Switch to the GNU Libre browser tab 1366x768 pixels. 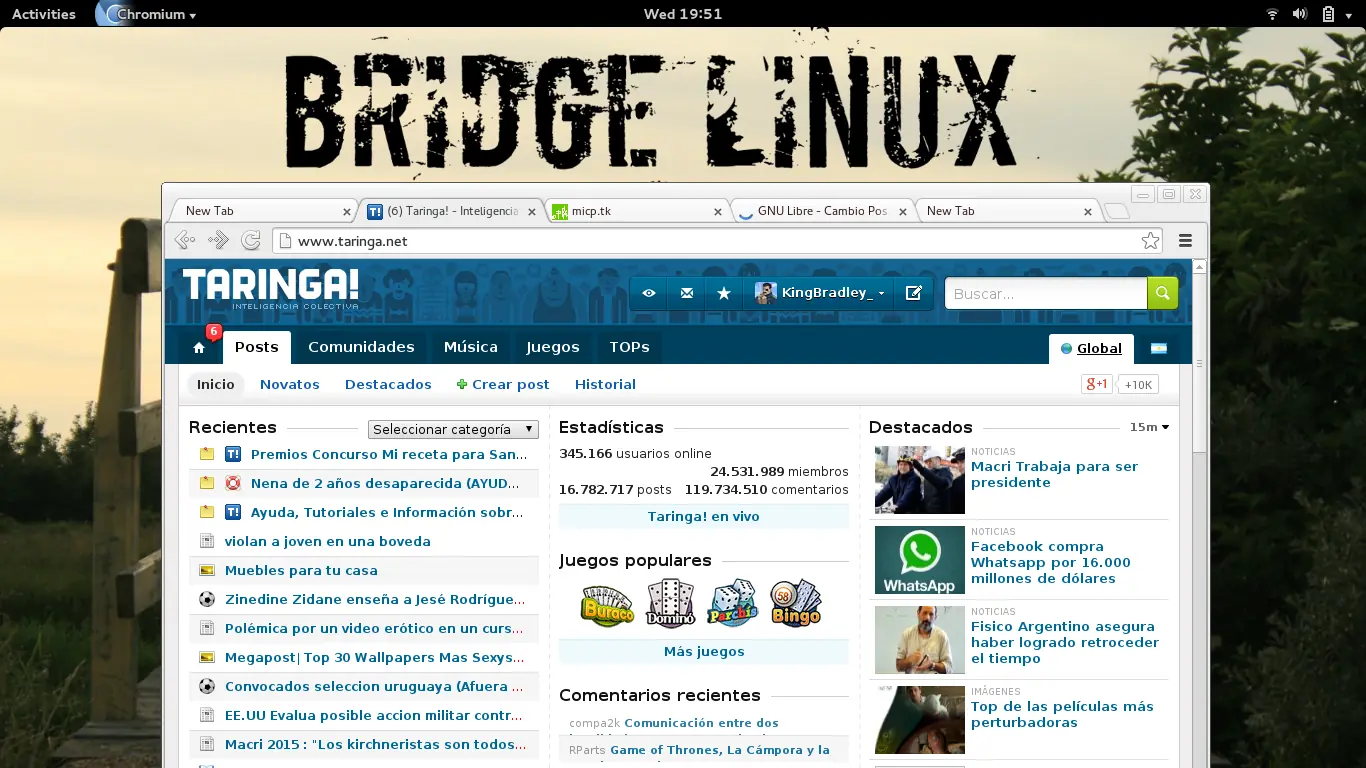(822, 211)
